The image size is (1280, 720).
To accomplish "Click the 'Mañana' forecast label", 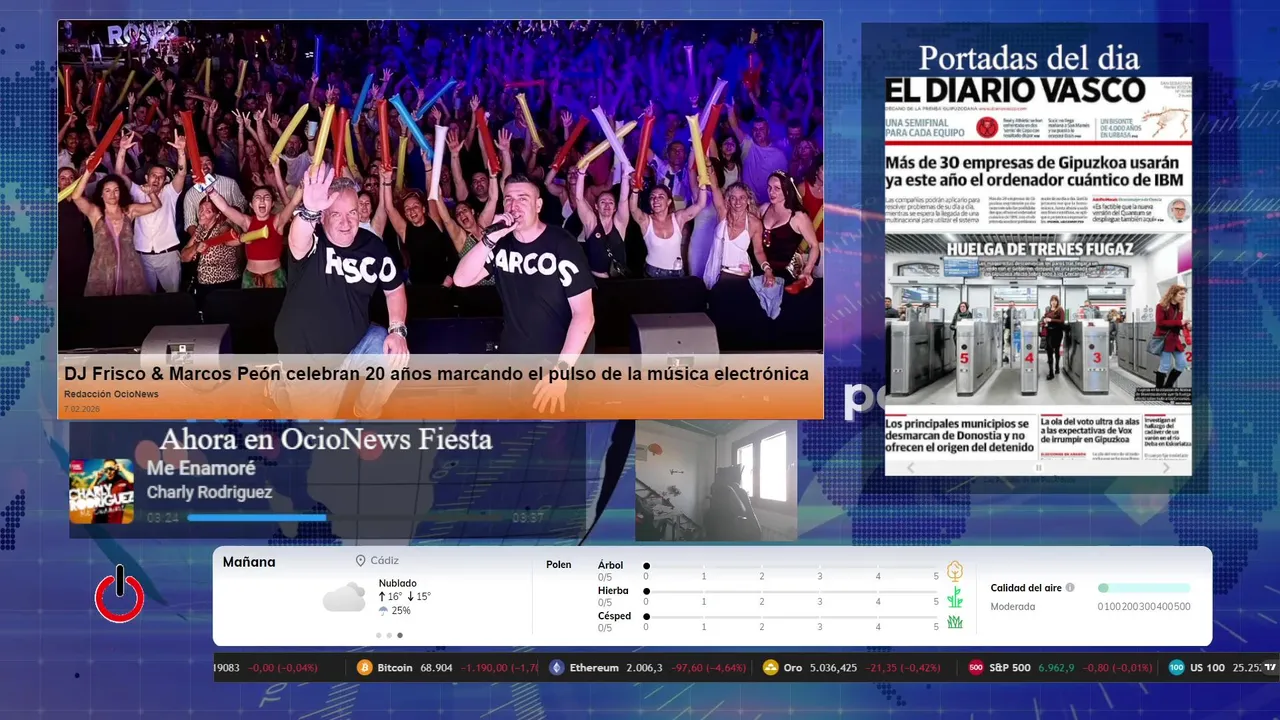I will (x=249, y=562).
